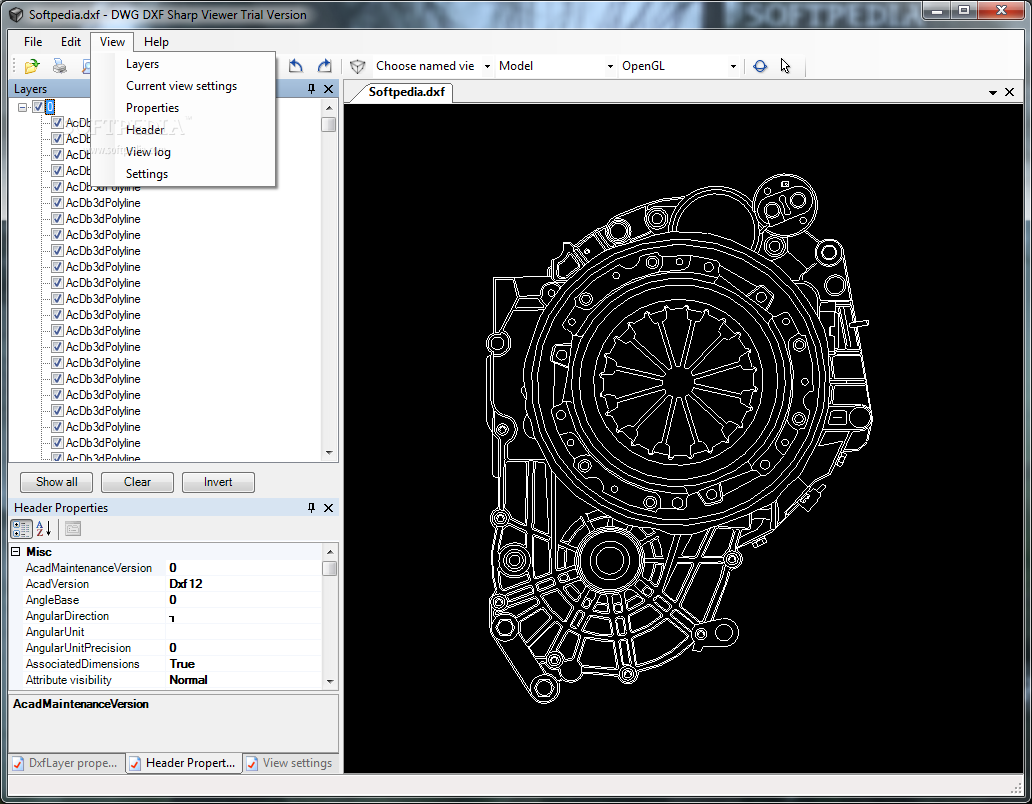Switch Header Properties to Categorized view
This screenshot has height=804, width=1032.
click(x=21, y=529)
